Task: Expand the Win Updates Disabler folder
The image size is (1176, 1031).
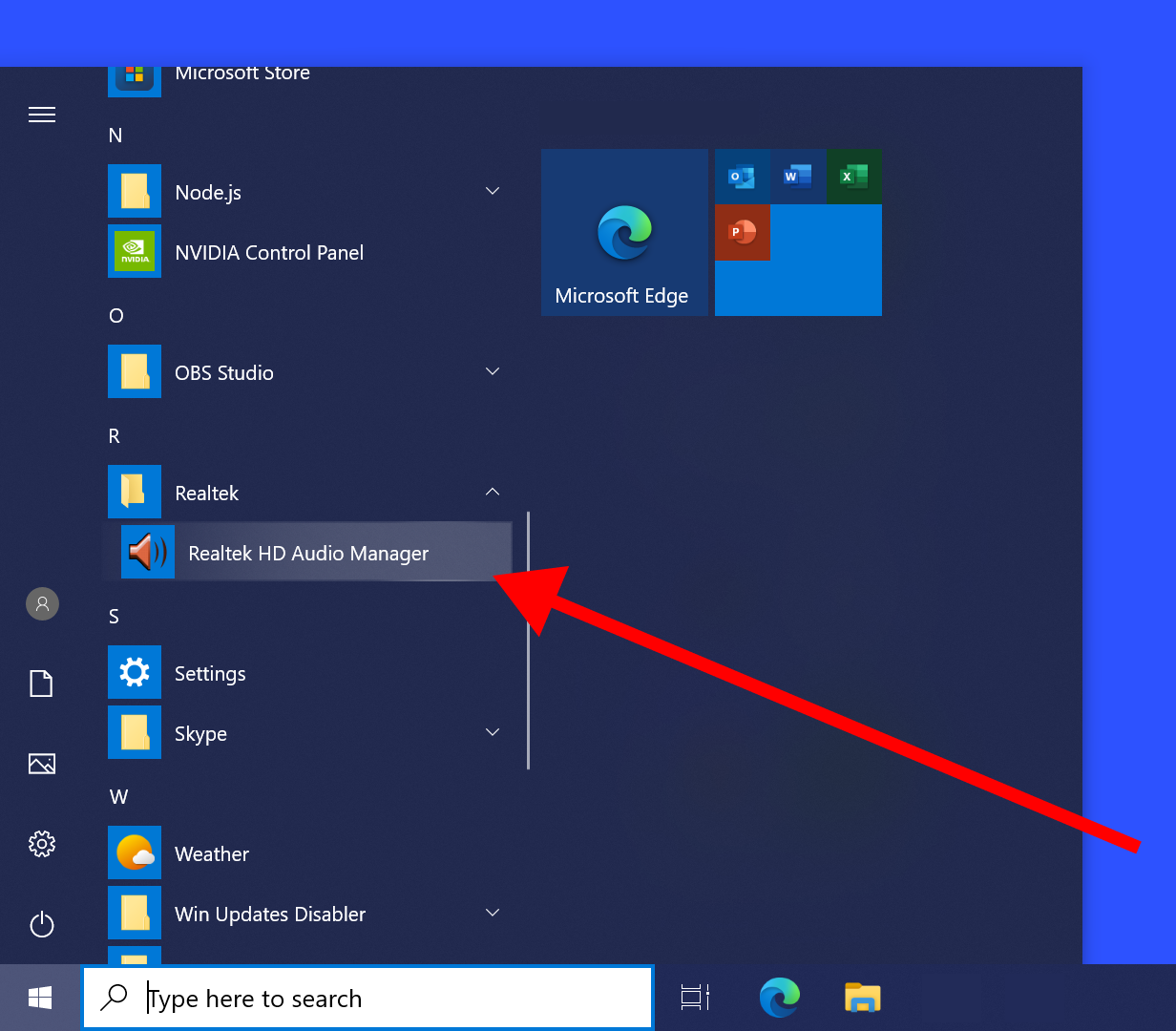Action: (493, 913)
